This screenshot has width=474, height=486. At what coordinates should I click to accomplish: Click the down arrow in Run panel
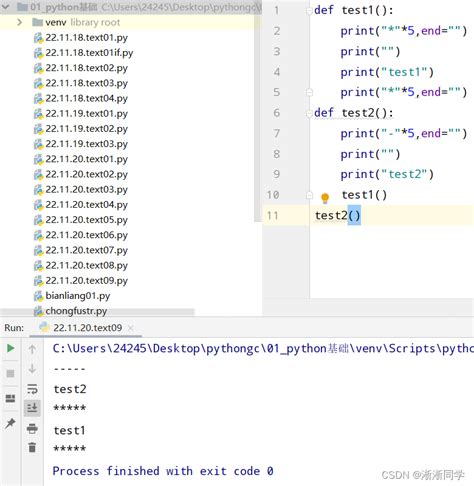(32, 369)
